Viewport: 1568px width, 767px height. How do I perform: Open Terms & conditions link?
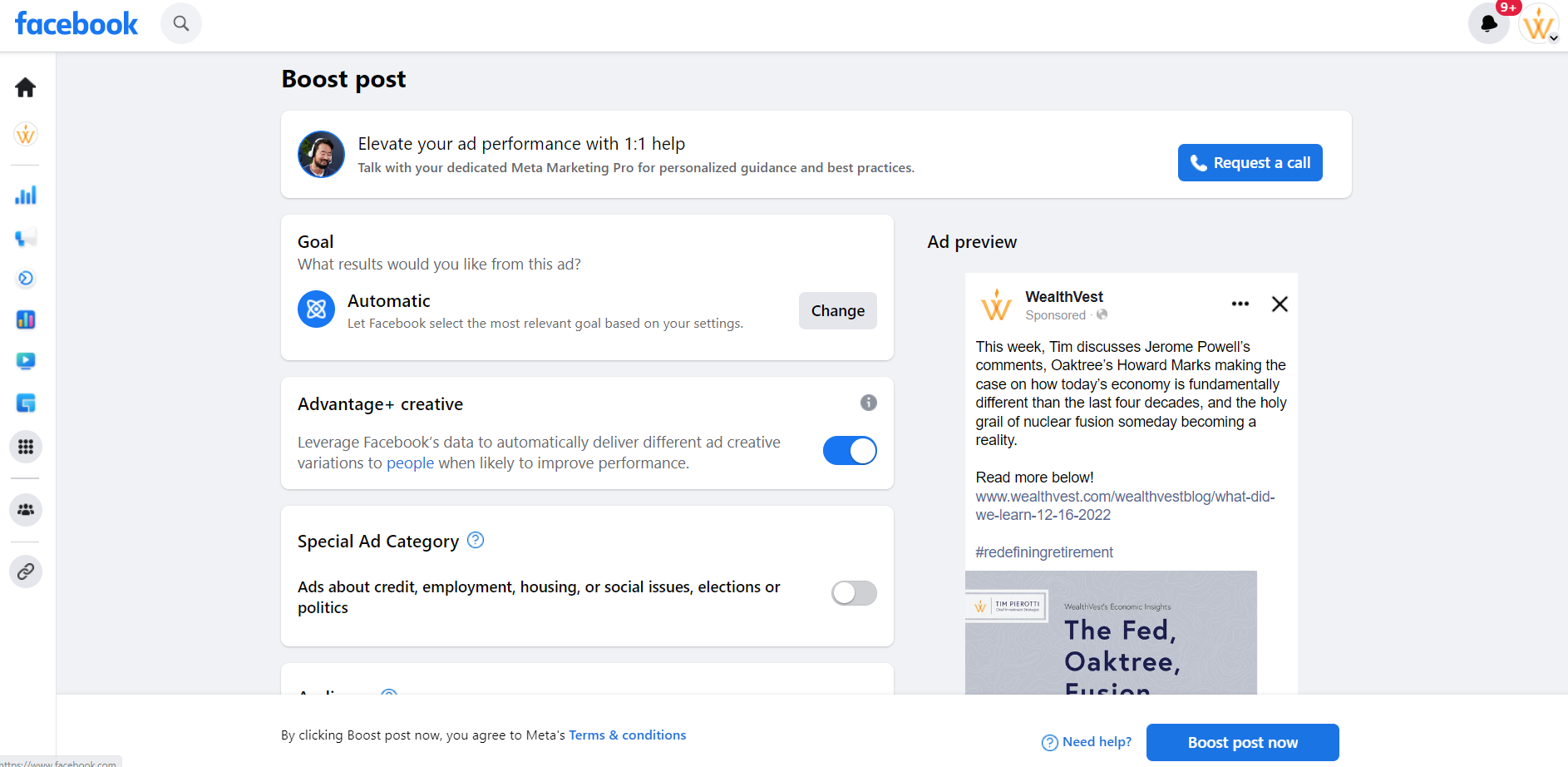point(627,735)
